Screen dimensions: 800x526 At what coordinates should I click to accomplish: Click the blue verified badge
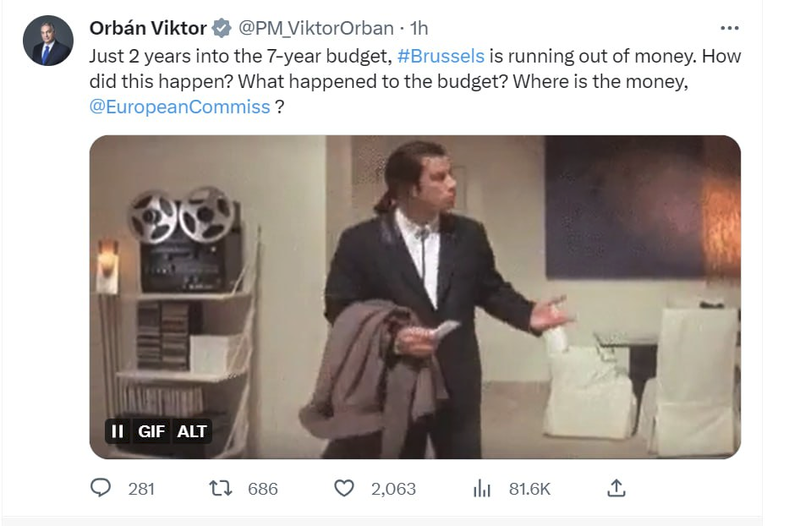[x=222, y=29]
